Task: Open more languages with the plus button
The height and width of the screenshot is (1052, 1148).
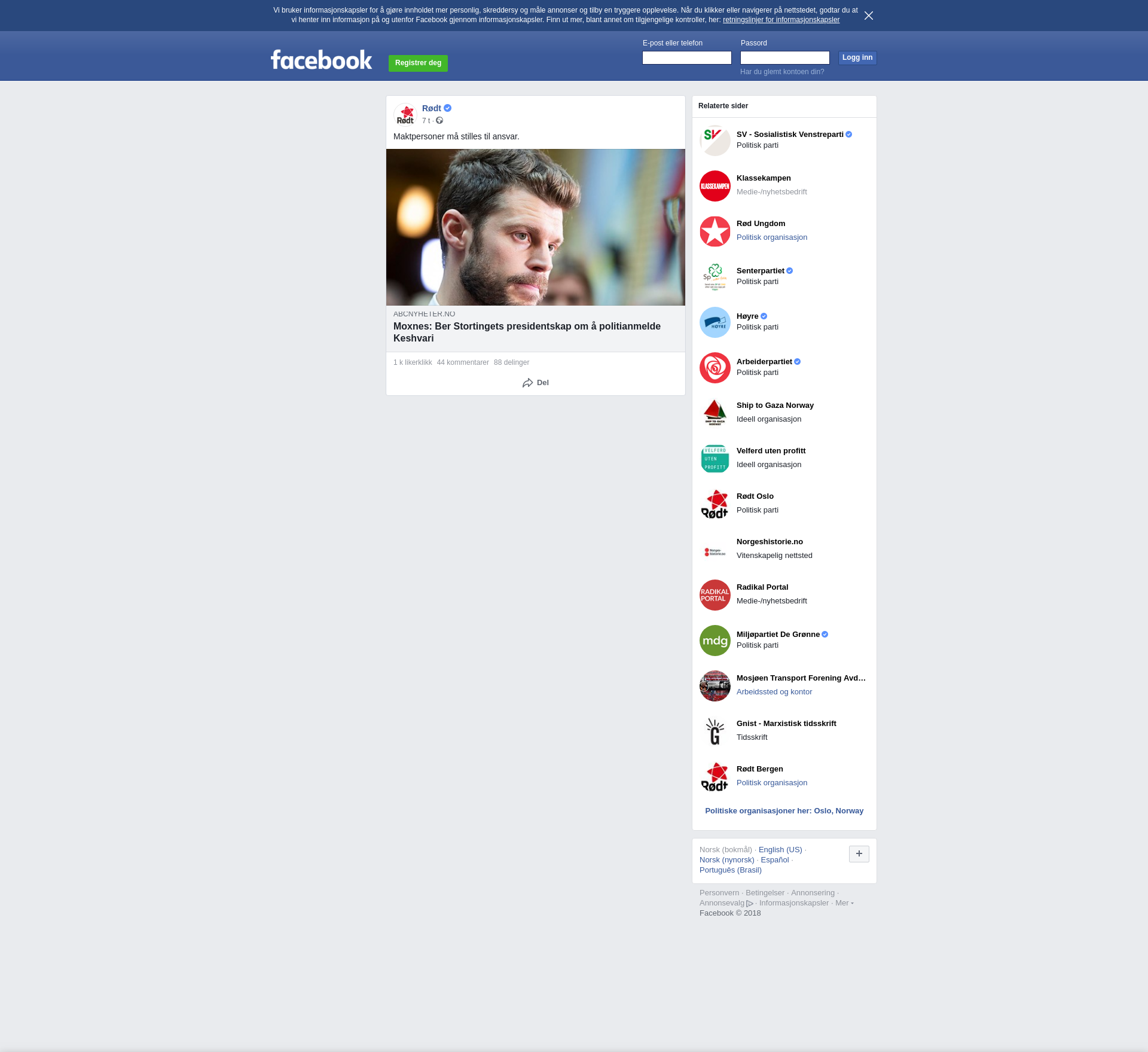Action: (x=859, y=854)
